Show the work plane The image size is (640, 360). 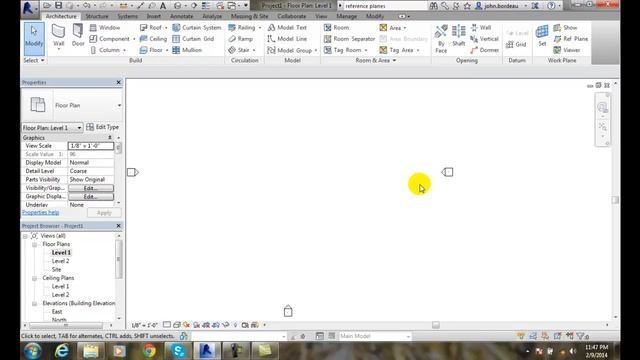pyautogui.click(x=566, y=27)
